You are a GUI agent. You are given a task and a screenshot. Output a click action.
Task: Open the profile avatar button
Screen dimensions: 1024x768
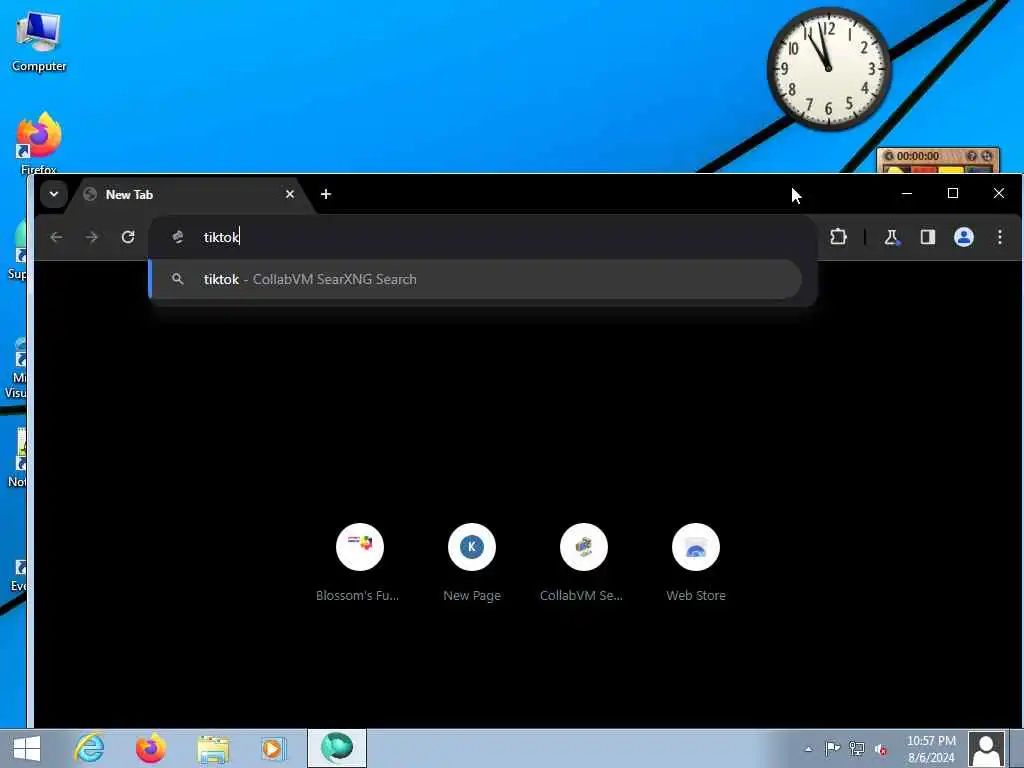964,237
